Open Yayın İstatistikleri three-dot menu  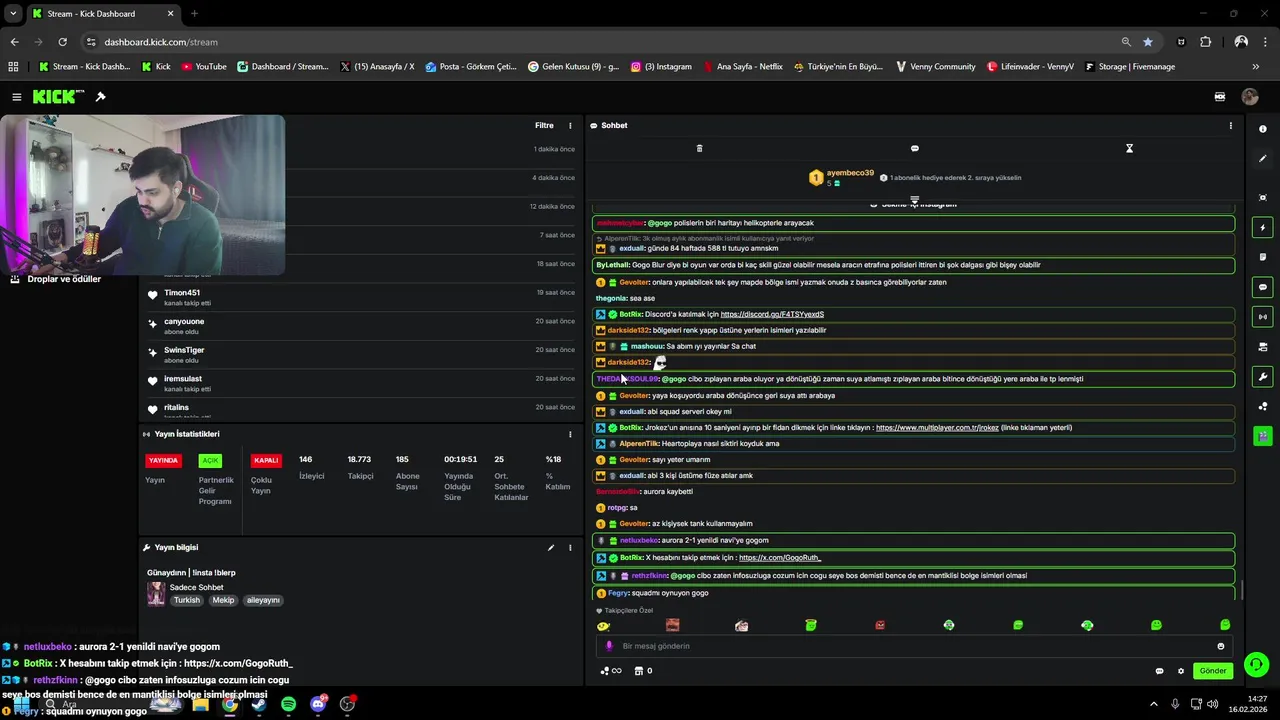[x=570, y=434]
